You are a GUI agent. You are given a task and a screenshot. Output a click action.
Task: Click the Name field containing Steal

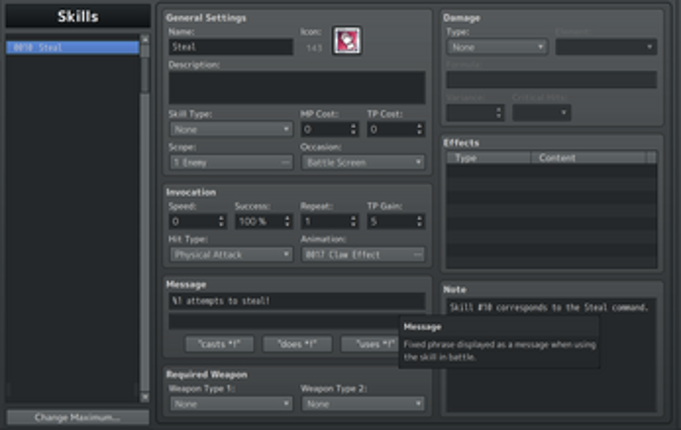(x=231, y=47)
